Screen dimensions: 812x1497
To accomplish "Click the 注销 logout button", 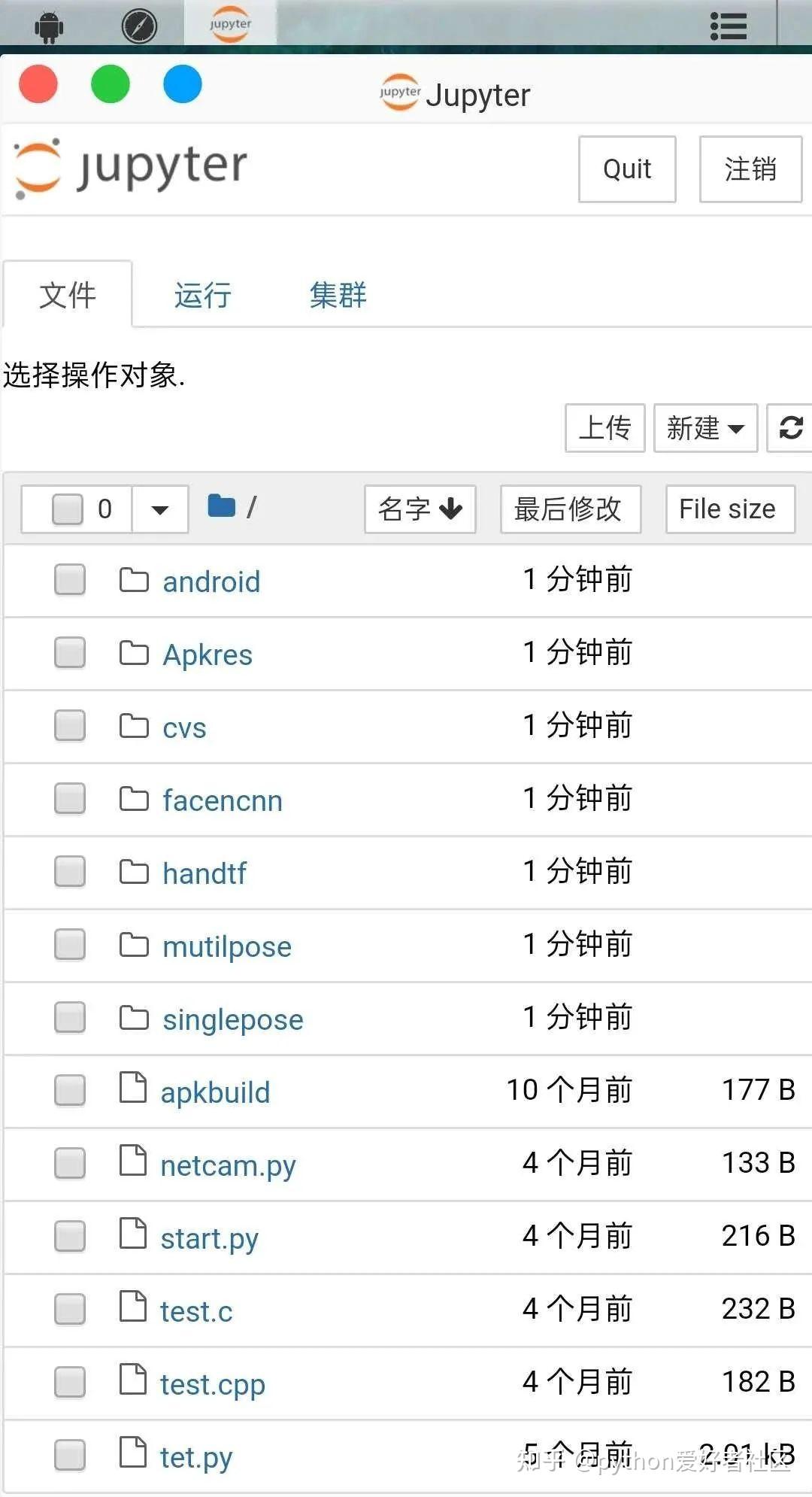I will [x=750, y=169].
